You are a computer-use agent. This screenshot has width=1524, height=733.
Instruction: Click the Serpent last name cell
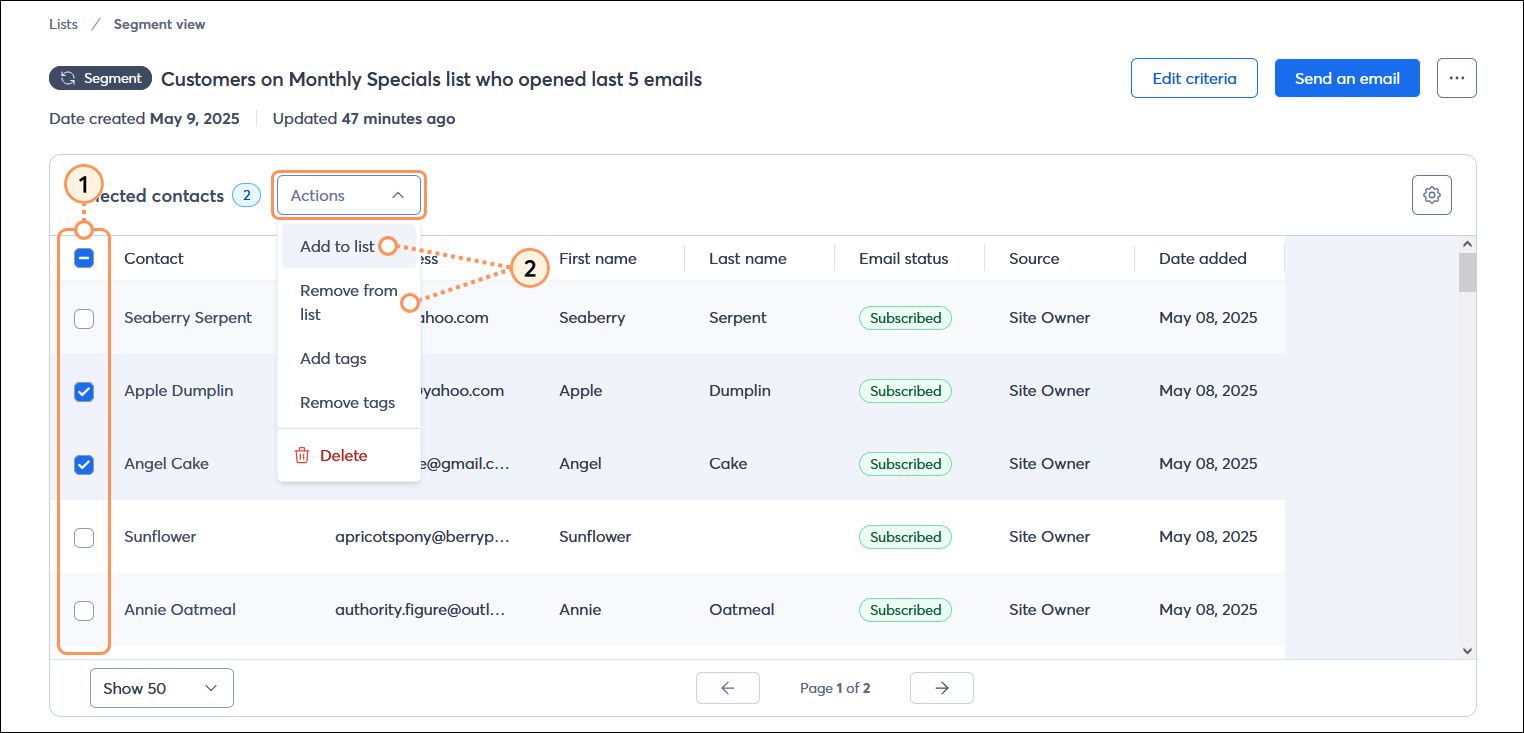click(x=738, y=318)
